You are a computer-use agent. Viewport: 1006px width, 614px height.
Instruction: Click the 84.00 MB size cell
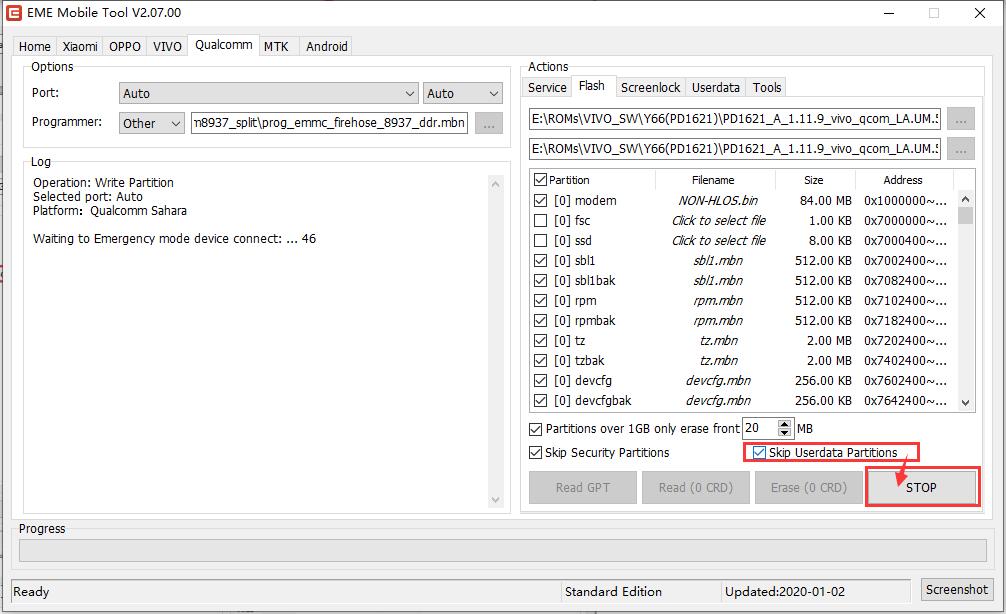click(826, 200)
